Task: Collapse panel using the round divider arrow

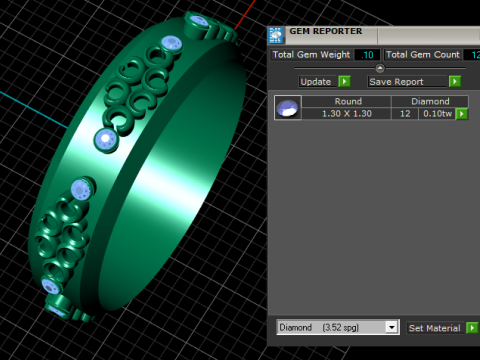Action: 380,68
